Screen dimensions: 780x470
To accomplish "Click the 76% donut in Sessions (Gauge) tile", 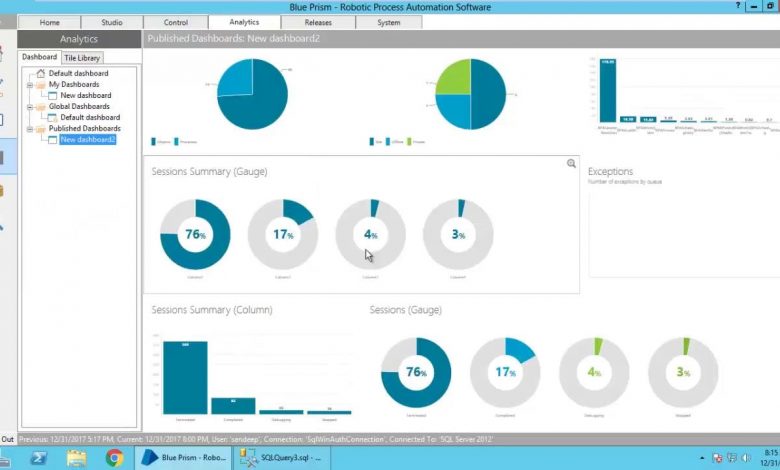I will point(416,373).
